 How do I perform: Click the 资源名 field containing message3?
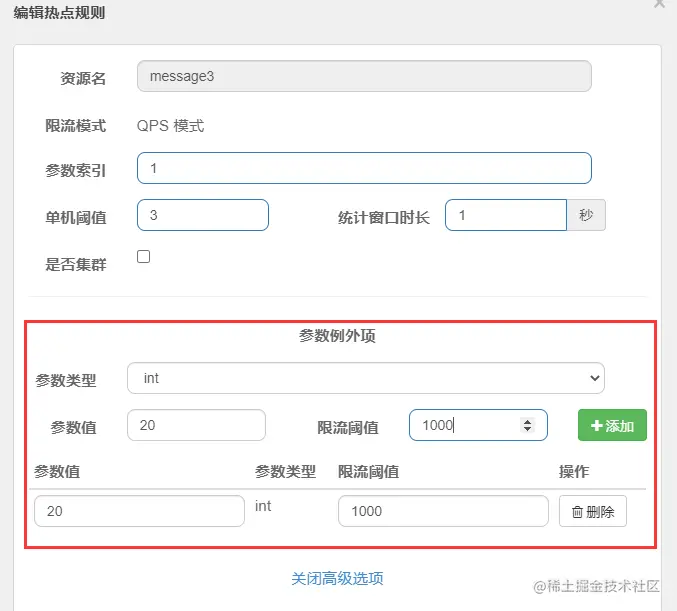364,76
